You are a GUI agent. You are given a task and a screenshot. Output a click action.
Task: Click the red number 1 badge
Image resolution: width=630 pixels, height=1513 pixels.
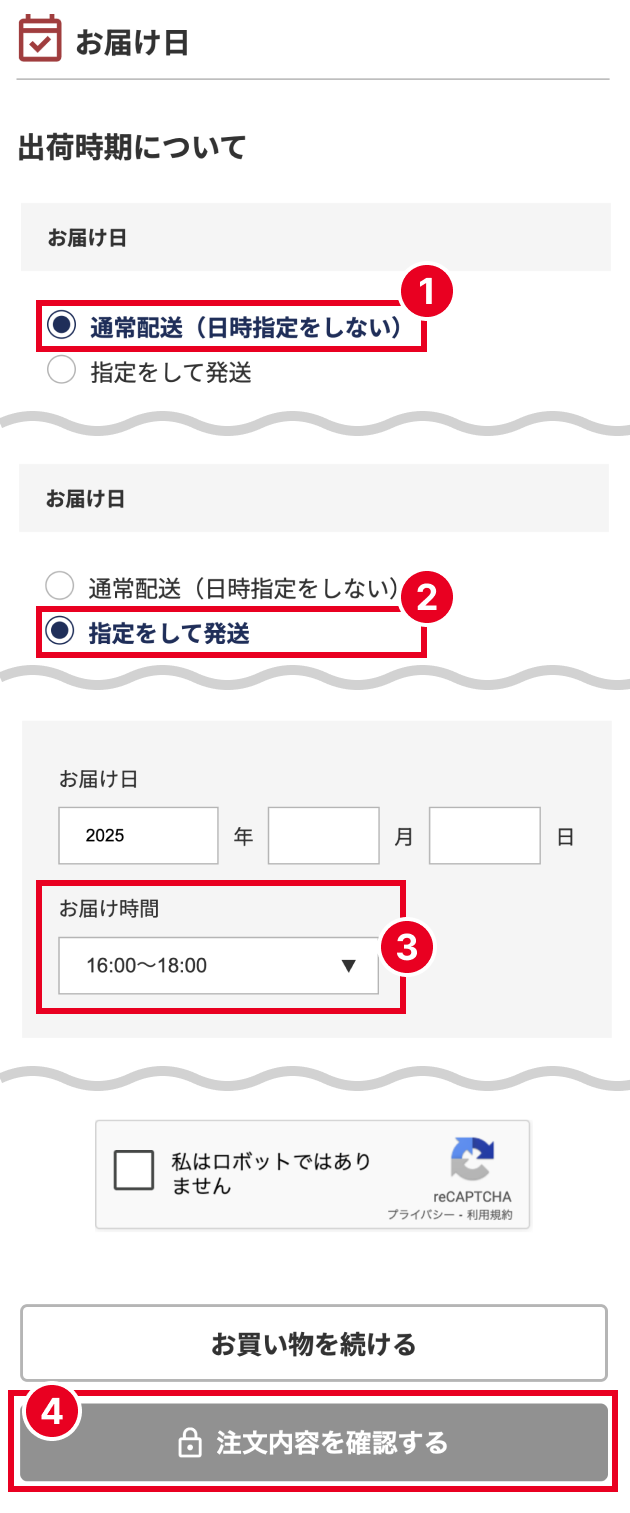pyautogui.click(x=427, y=292)
